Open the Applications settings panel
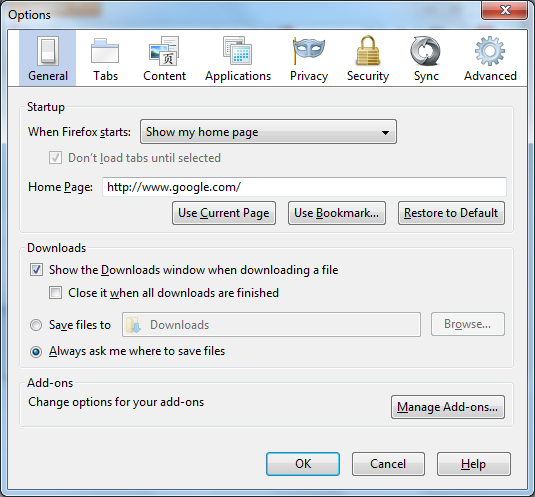The image size is (535, 497). coord(238,58)
